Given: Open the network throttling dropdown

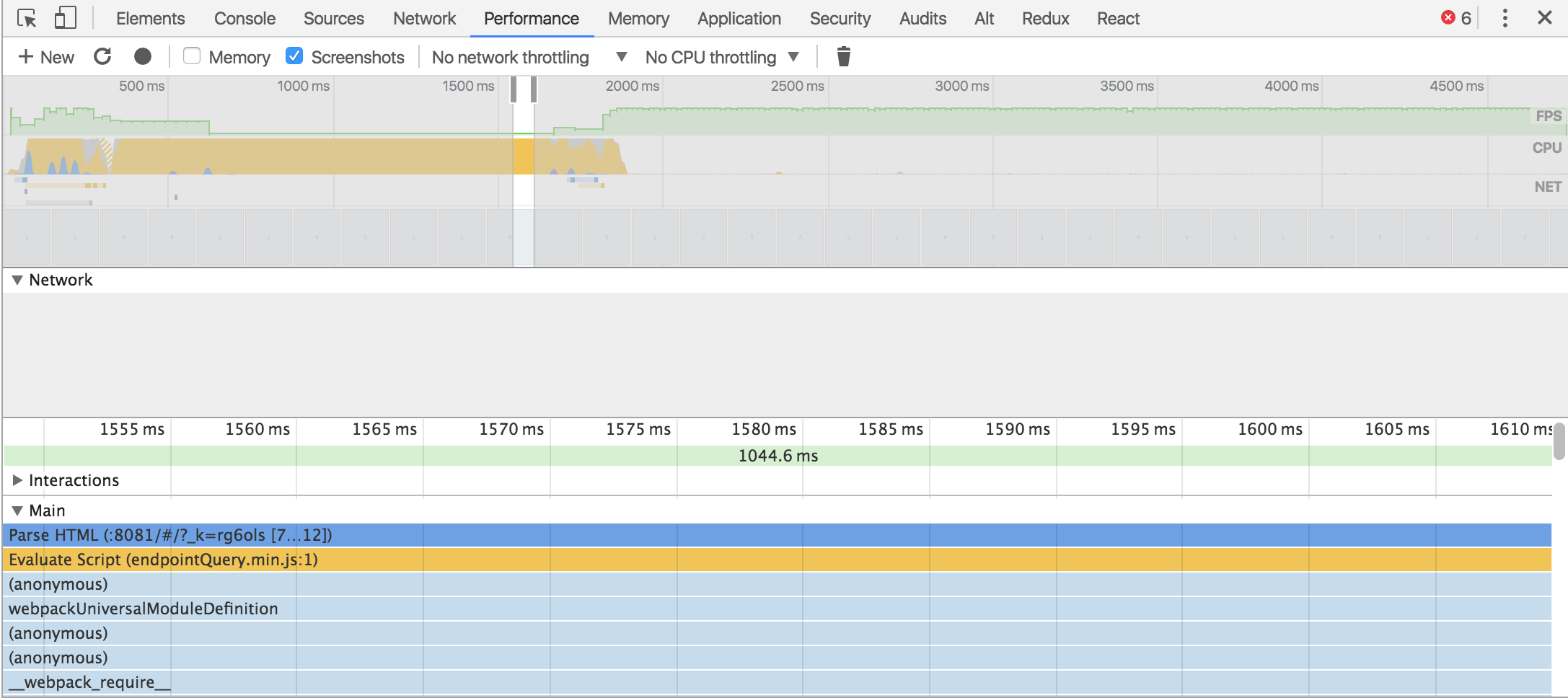Looking at the screenshot, I should [x=529, y=57].
